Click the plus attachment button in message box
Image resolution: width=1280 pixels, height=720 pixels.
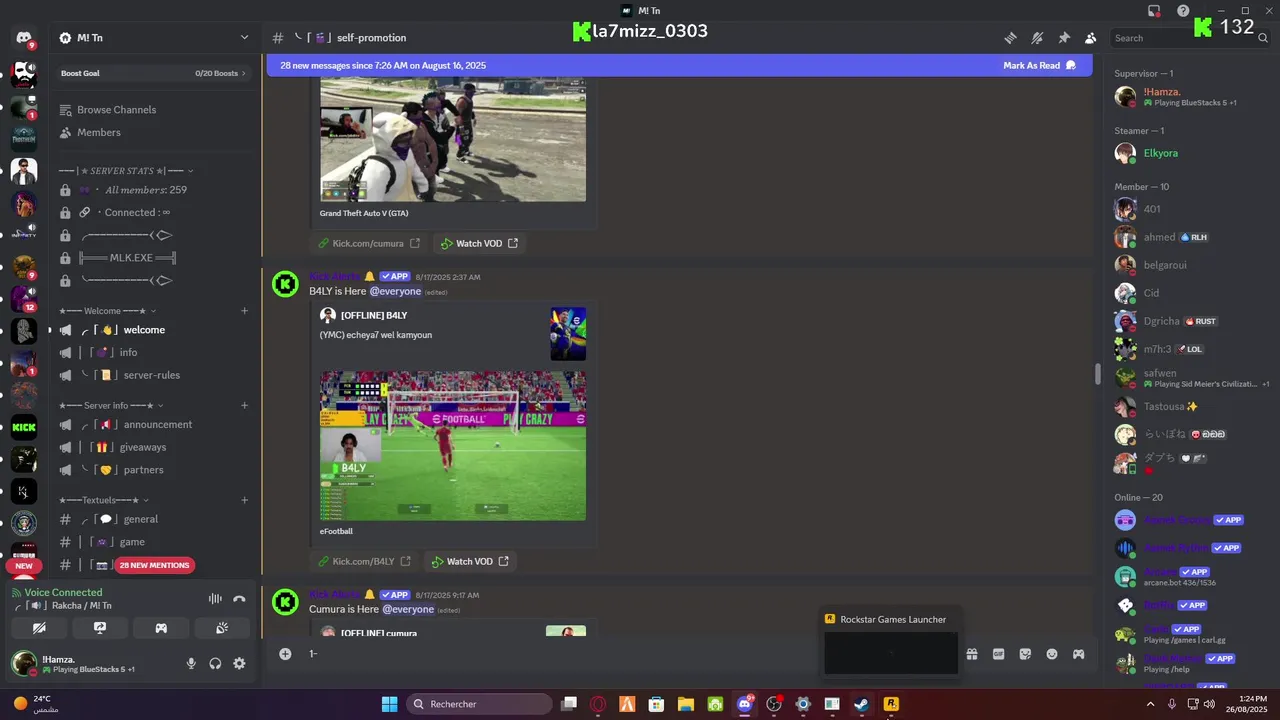point(285,653)
